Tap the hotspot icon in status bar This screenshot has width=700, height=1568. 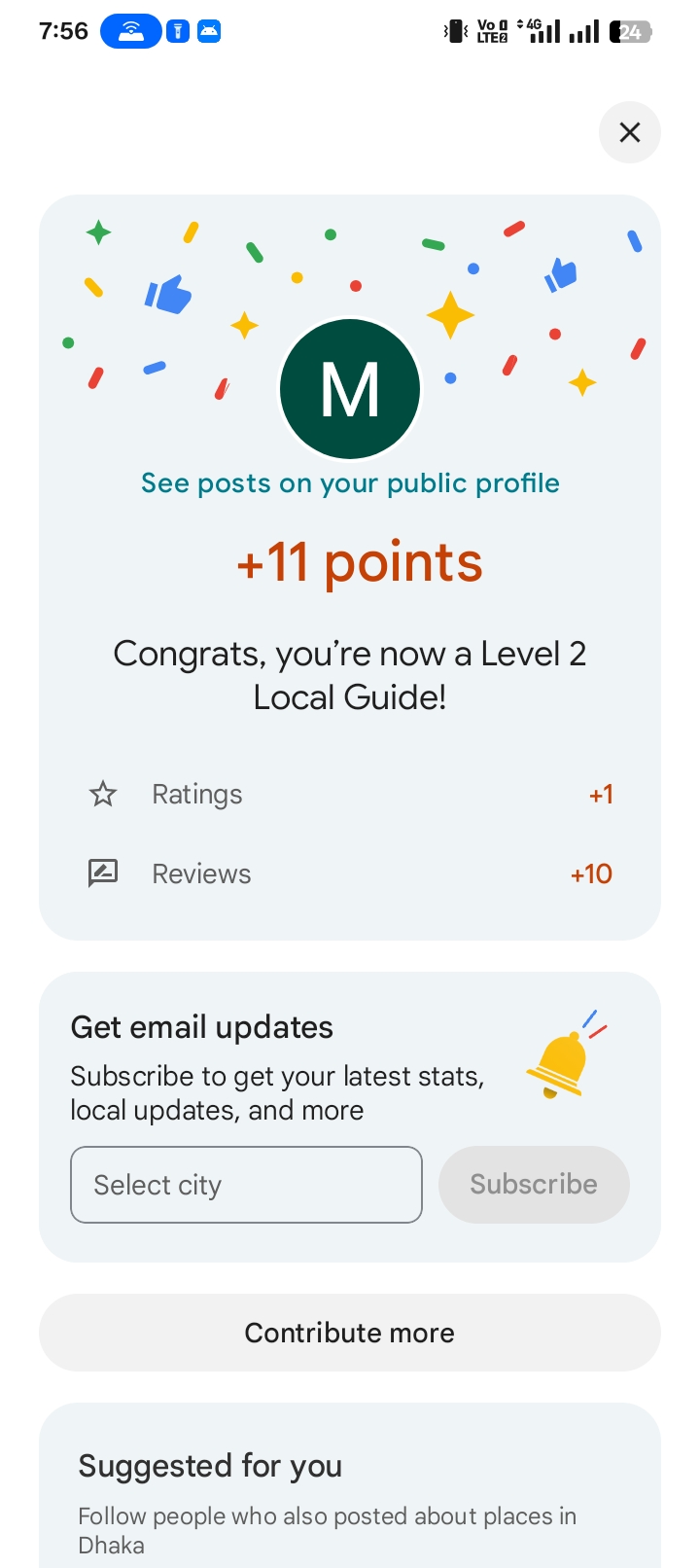tap(131, 32)
